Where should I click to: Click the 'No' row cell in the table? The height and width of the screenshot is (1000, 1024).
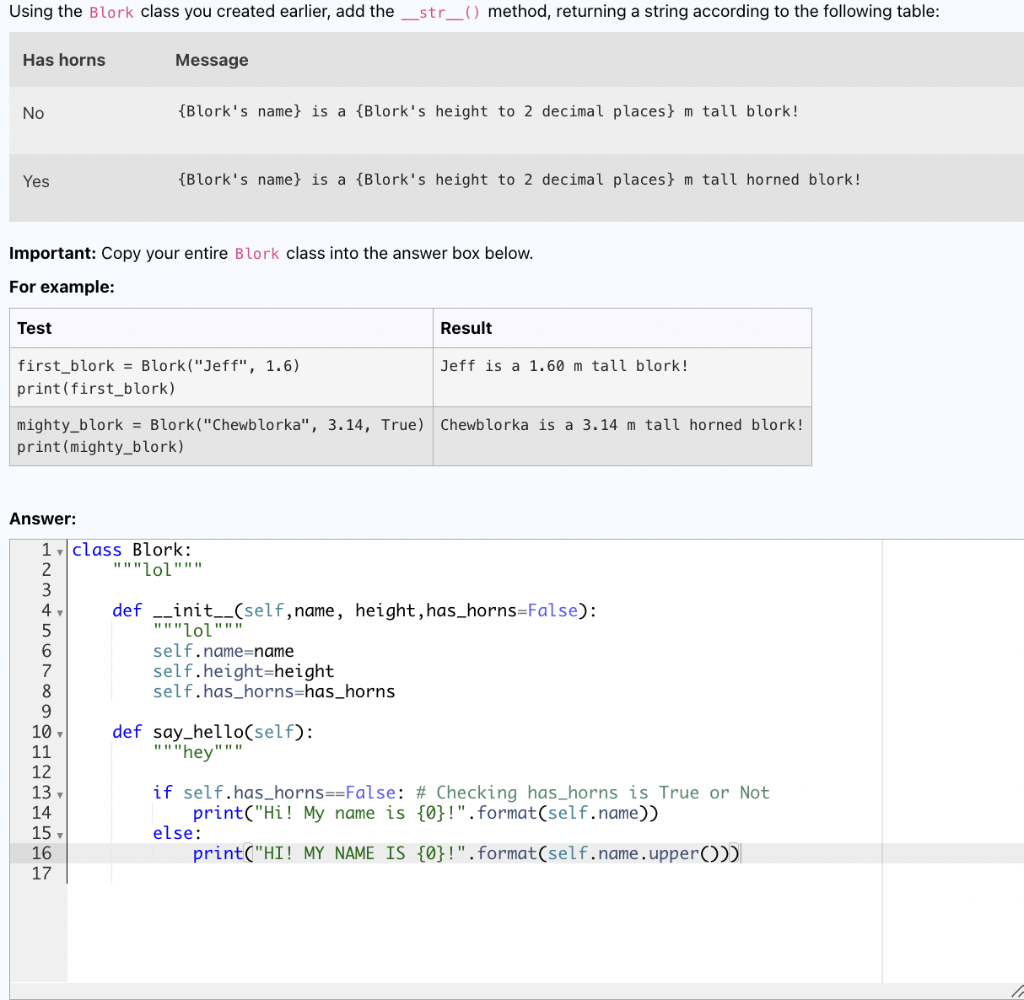point(33,113)
